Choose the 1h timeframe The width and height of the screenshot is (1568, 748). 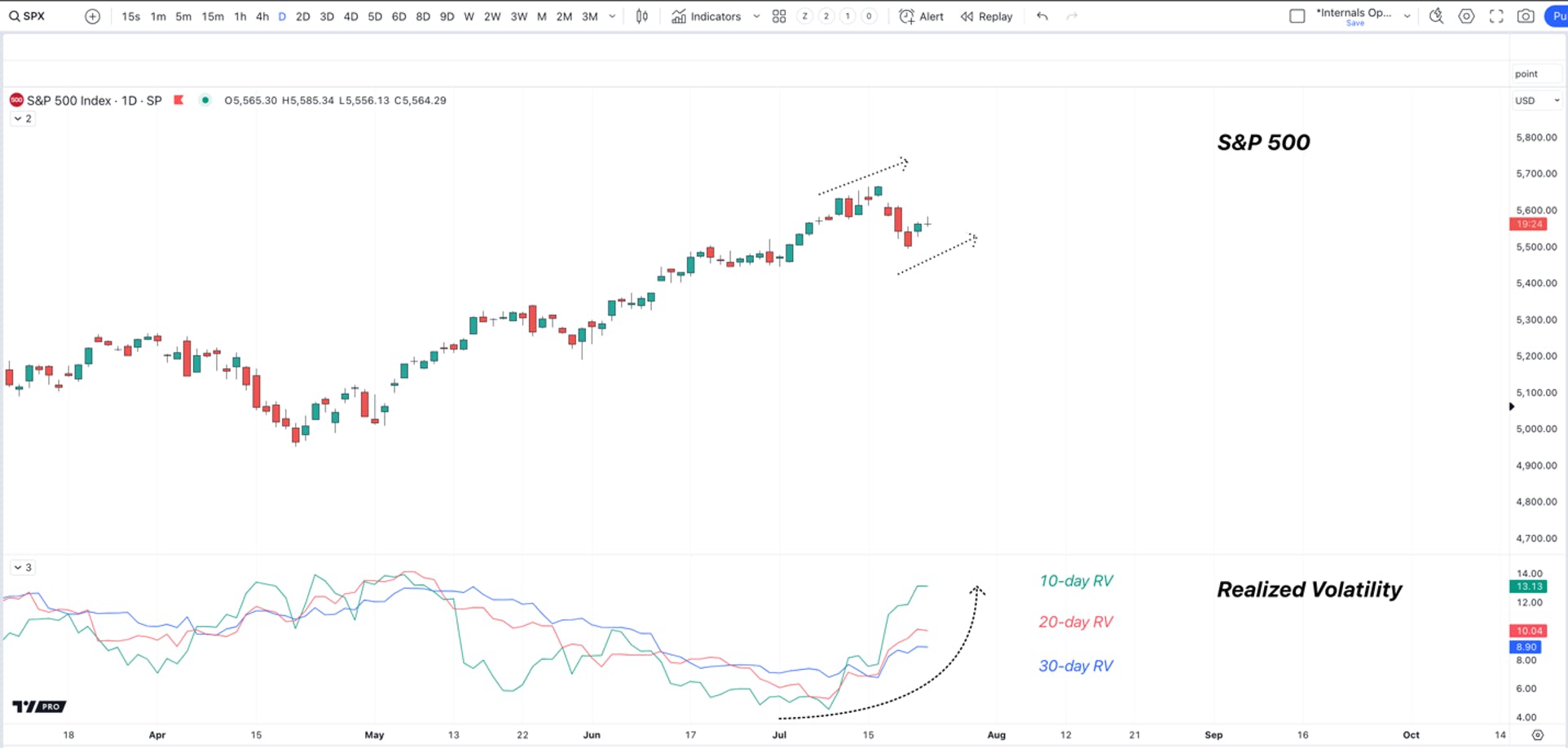pyautogui.click(x=240, y=16)
